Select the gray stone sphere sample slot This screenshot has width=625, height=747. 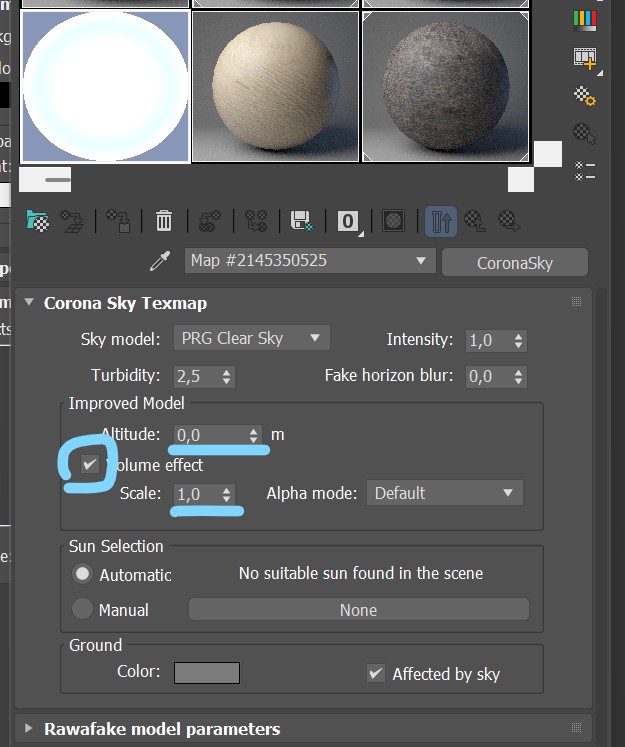[445, 86]
